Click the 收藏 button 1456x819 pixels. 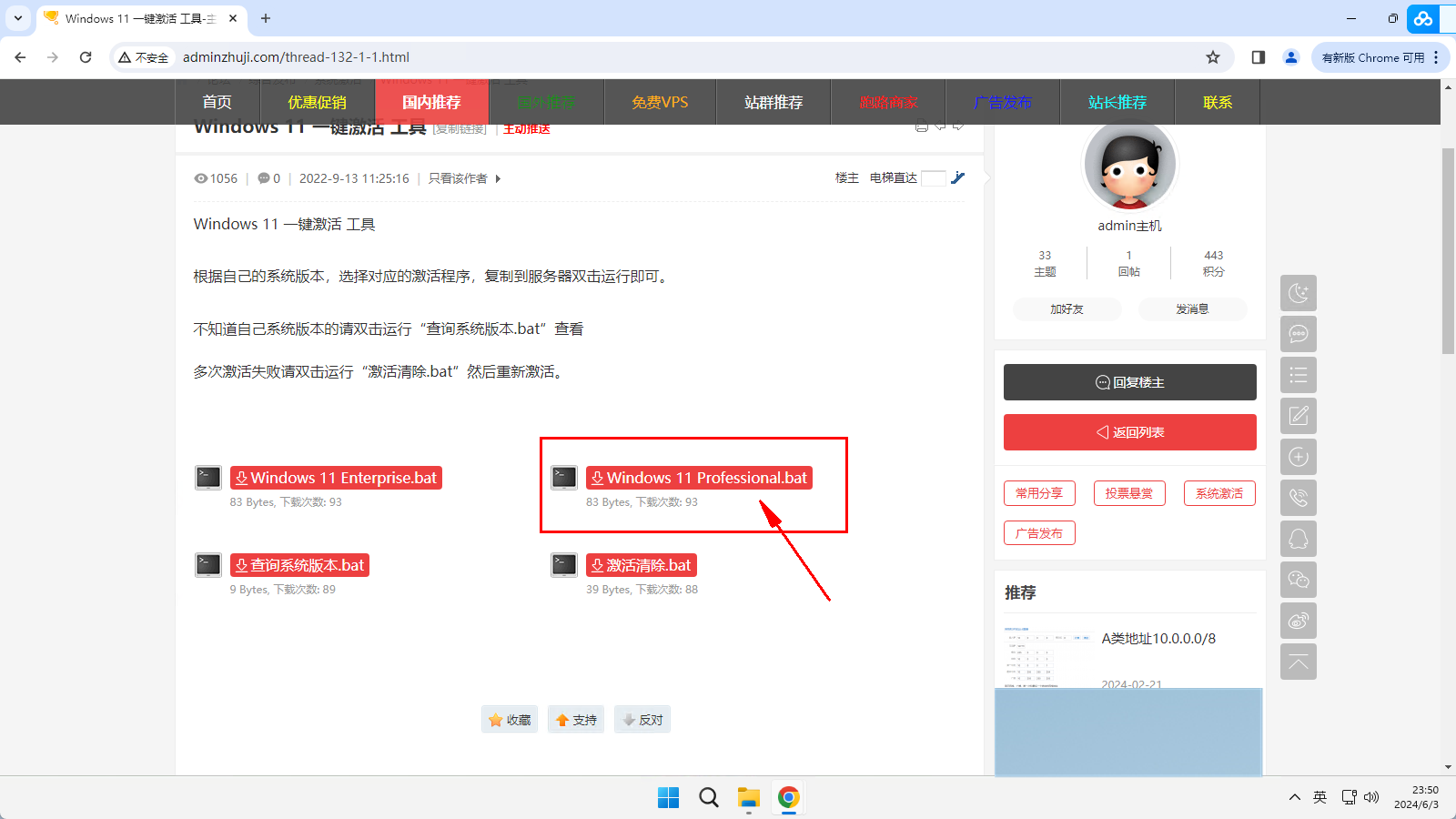tap(510, 720)
